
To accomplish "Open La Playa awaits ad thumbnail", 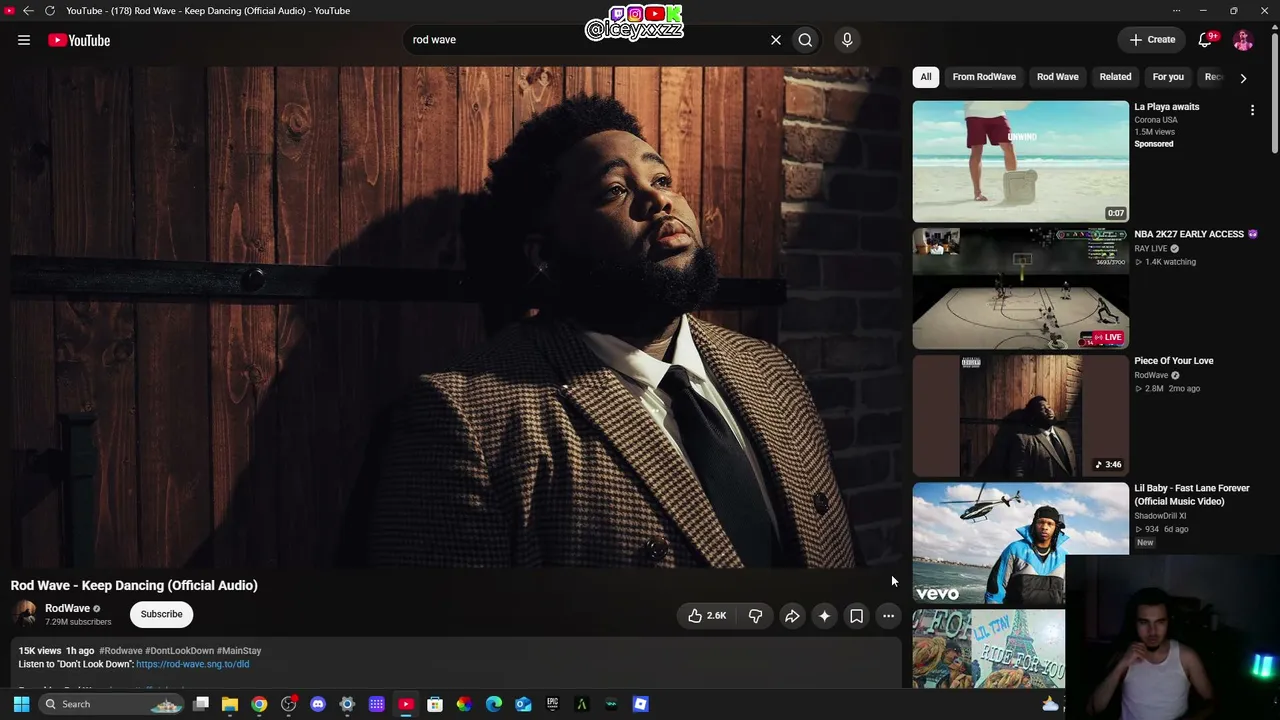I will [x=1020, y=161].
